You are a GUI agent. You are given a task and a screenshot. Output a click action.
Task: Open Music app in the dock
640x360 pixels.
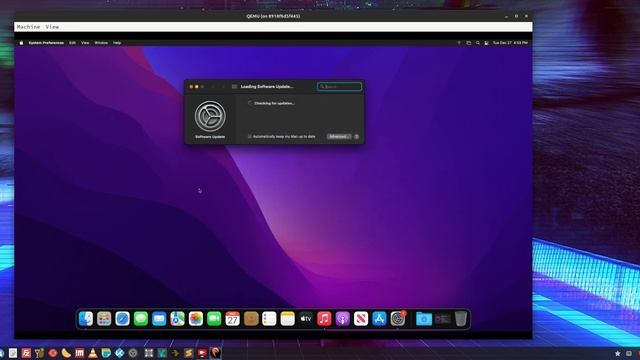click(x=324, y=319)
